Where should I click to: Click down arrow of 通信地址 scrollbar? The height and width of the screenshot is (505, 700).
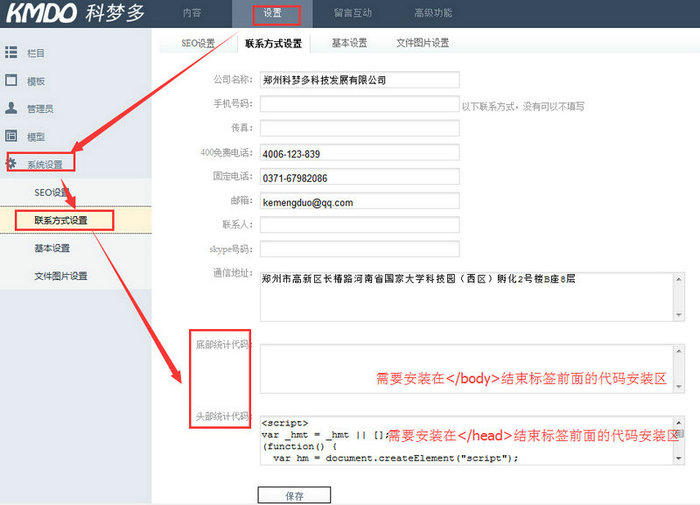pos(679,315)
